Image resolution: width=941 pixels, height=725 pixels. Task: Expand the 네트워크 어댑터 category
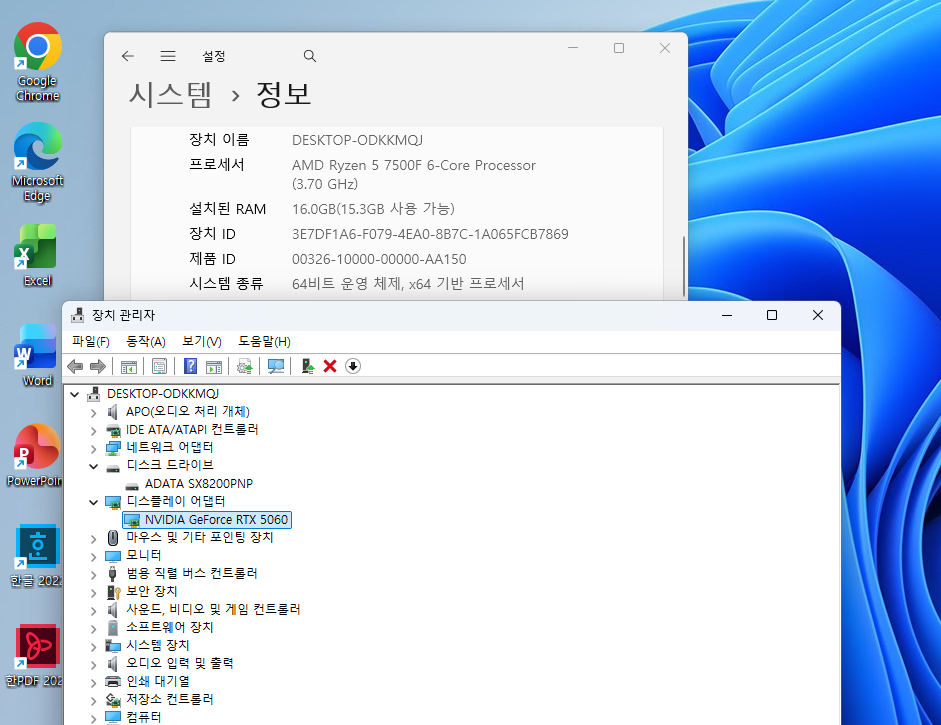coord(92,447)
